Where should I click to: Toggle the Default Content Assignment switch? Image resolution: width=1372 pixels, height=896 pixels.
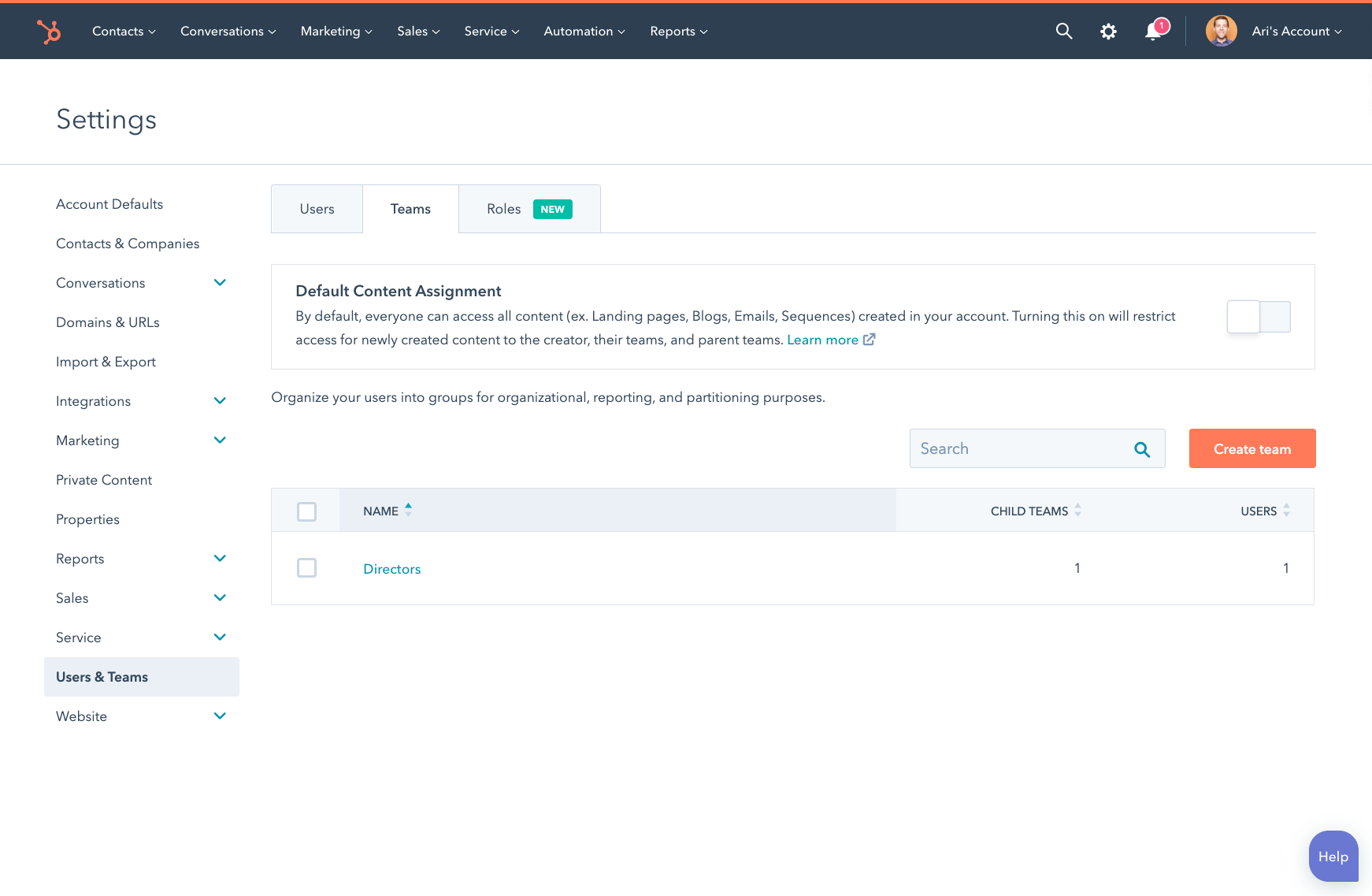click(x=1259, y=317)
